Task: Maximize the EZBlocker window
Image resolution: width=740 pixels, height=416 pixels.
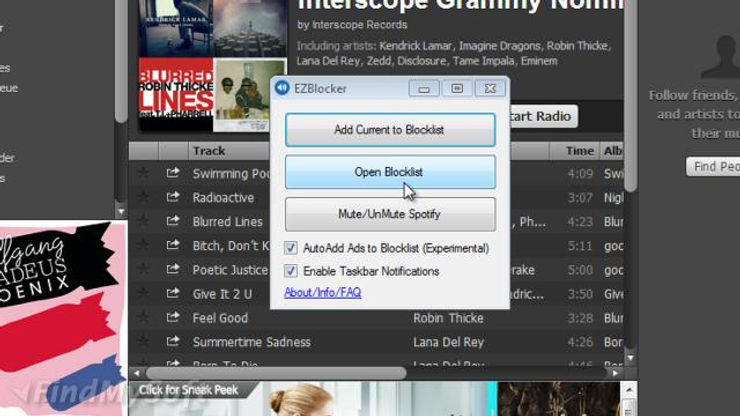Action: coord(457,88)
